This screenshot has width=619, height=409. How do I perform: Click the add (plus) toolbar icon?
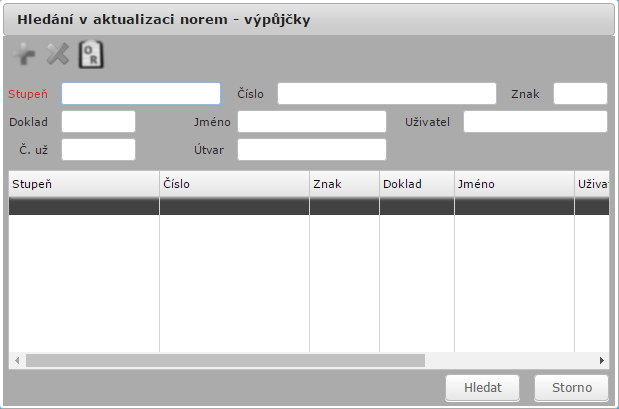pos(24,56)
